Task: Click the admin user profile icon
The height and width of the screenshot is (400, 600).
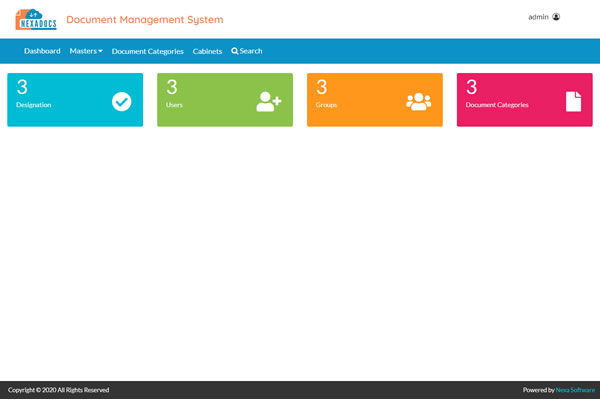Action: click(x=556, y=17)
